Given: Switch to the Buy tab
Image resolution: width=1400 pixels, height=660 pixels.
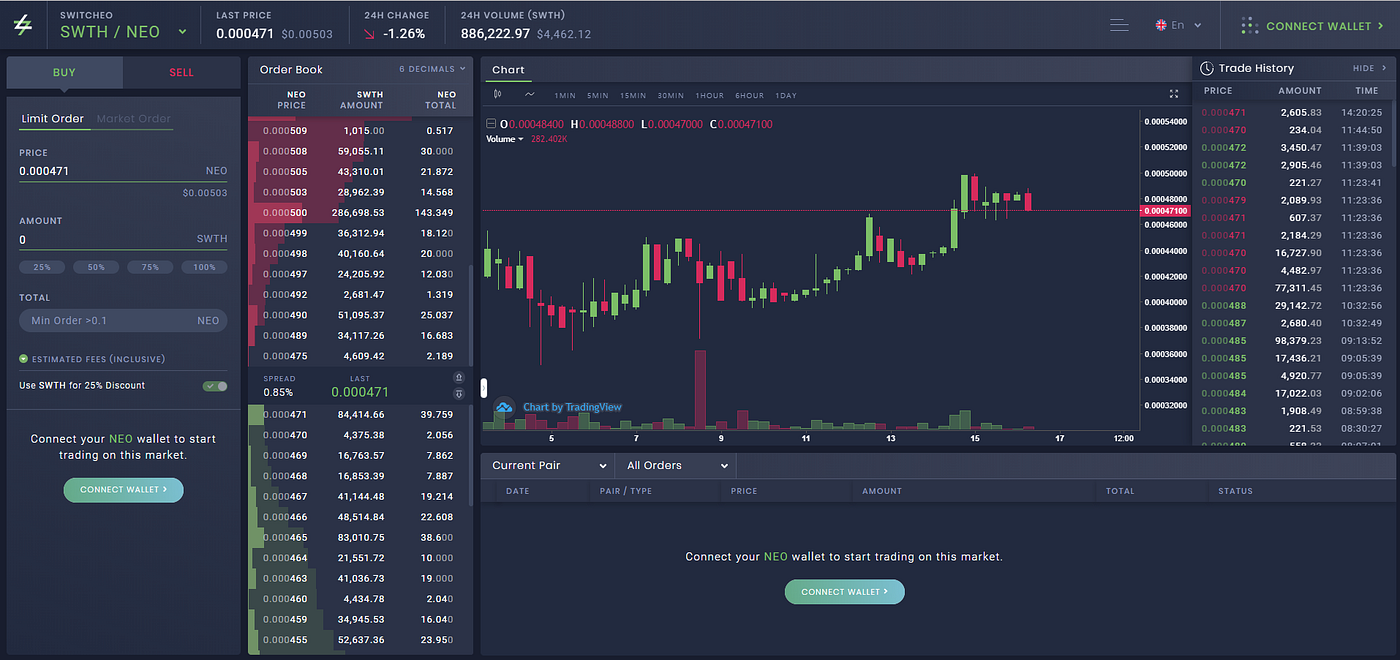Looking at the screenshot, I should tap(64, 72).
